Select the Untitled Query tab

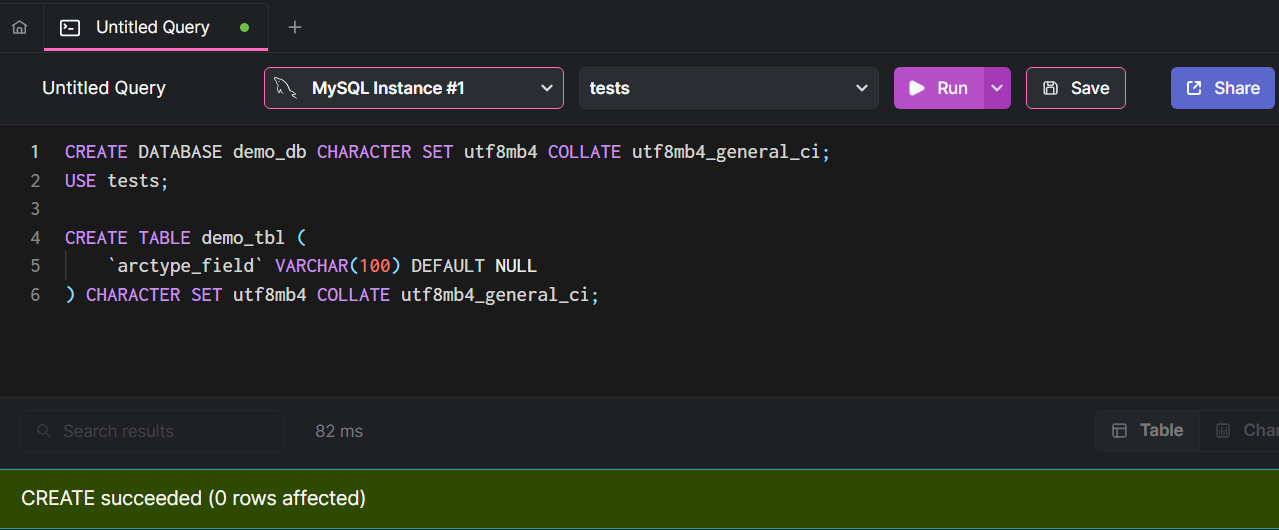click(152, 27)
